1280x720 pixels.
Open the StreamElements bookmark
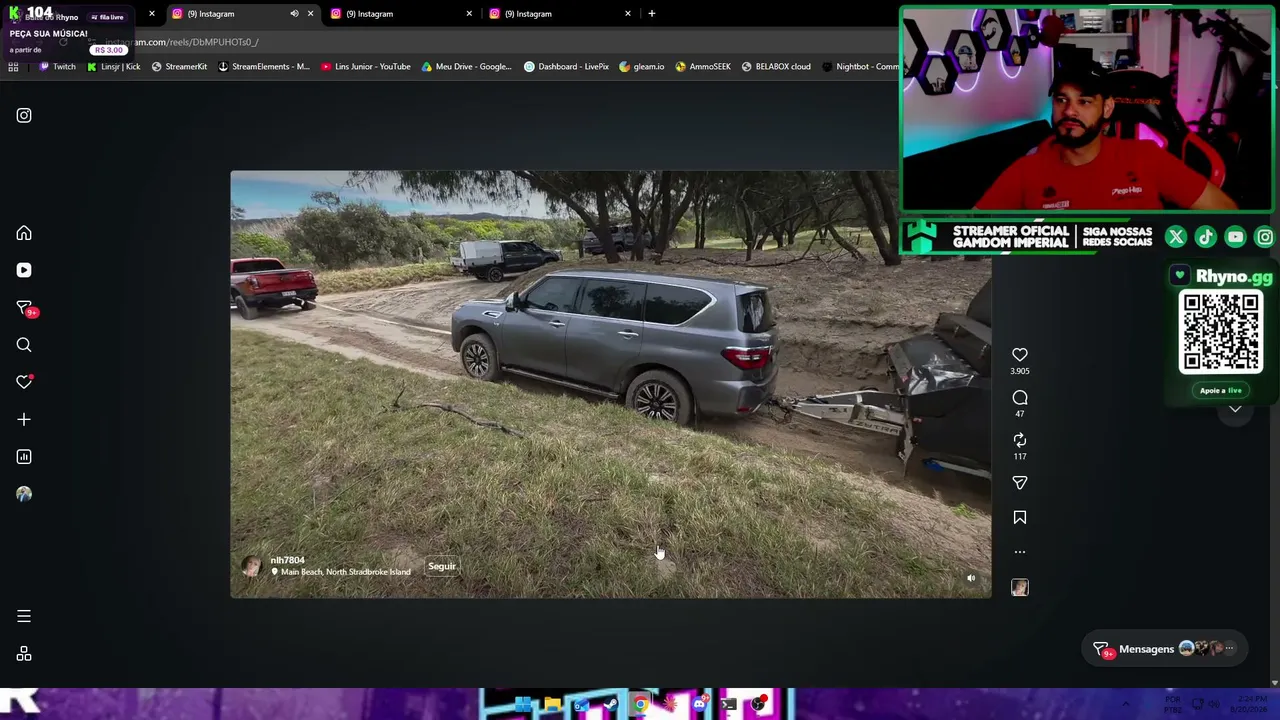pyautogui.click(x=264, y=67)
